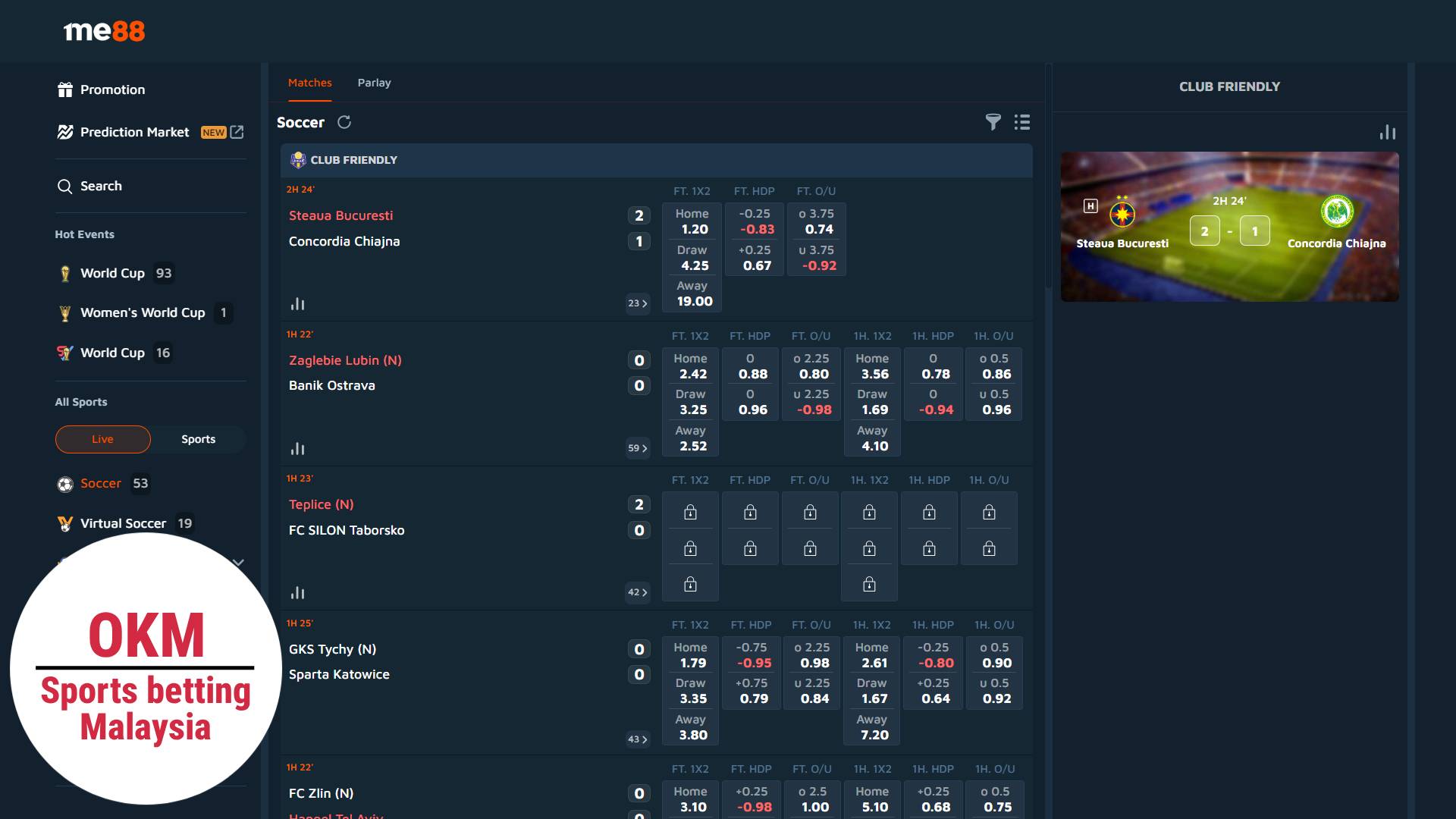
Task: Click the World Cup 16 icon
Action: pos(65,353)
